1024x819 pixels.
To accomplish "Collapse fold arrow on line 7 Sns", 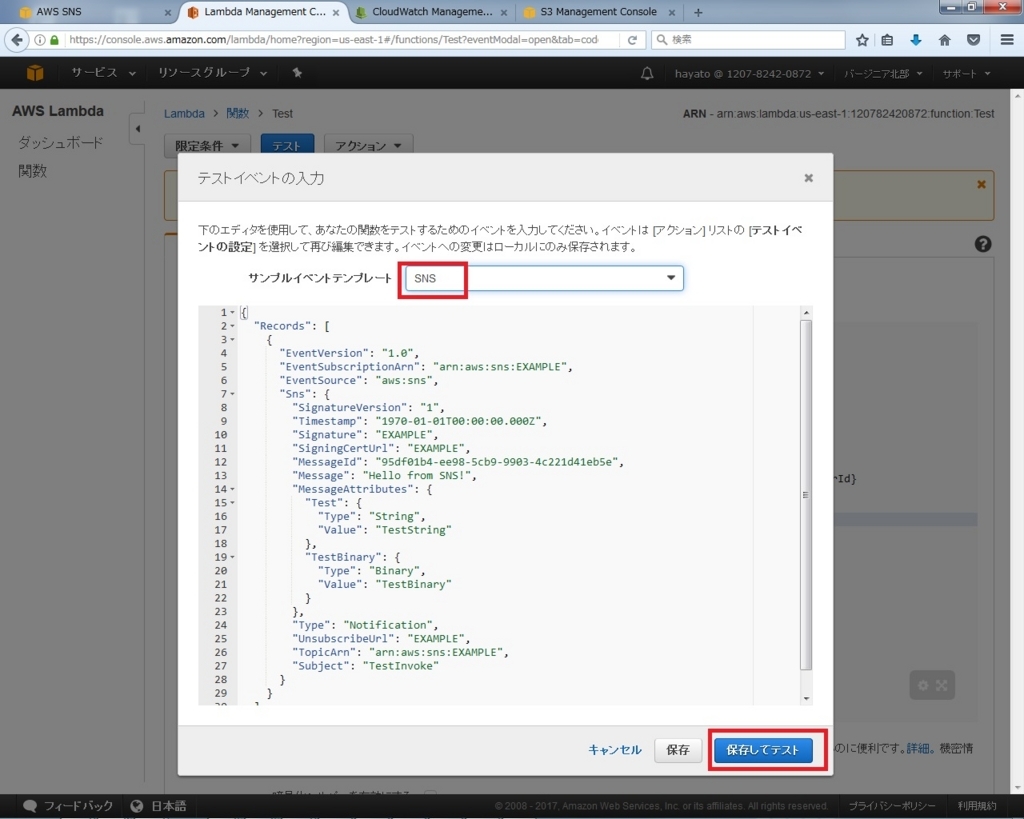I will 232,394.
